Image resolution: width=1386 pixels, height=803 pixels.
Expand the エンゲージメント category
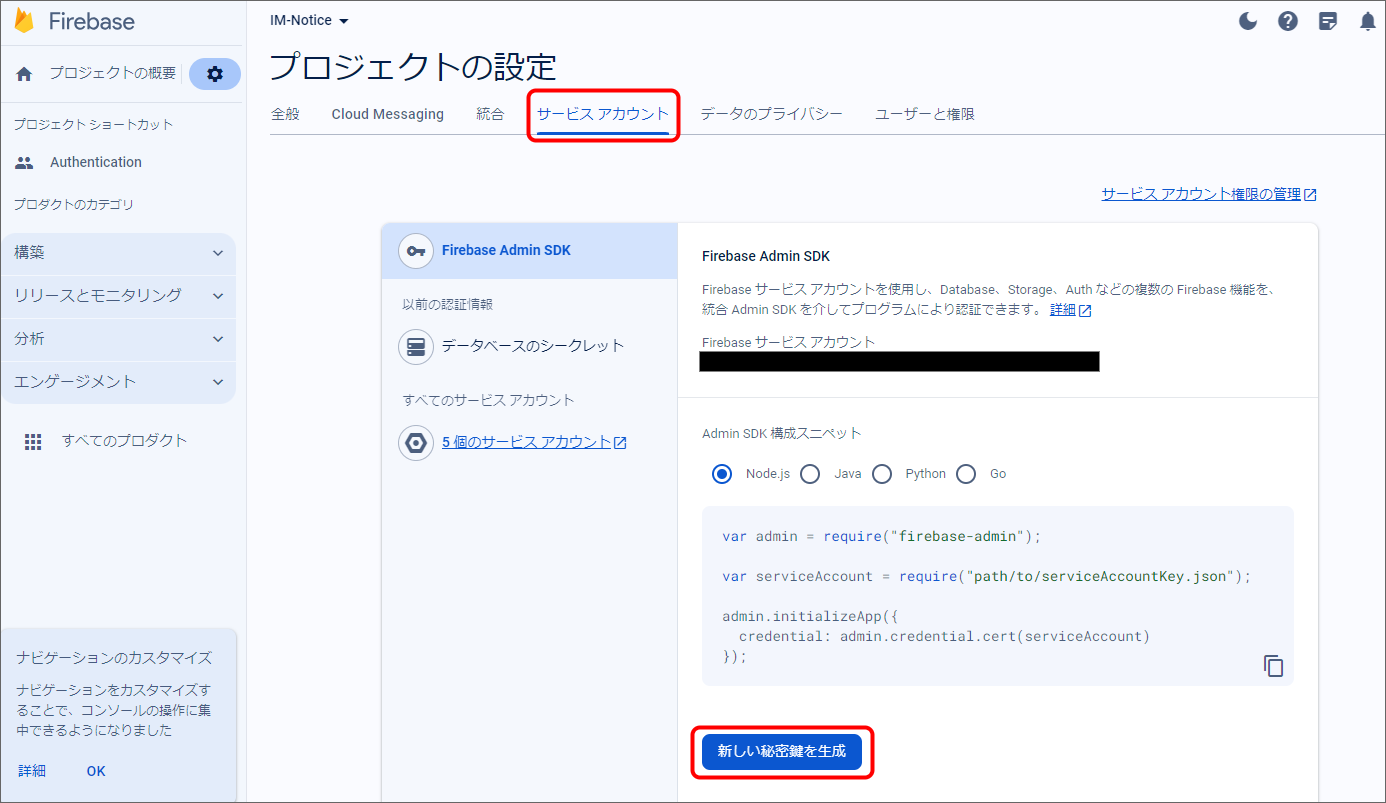(118, 382)
